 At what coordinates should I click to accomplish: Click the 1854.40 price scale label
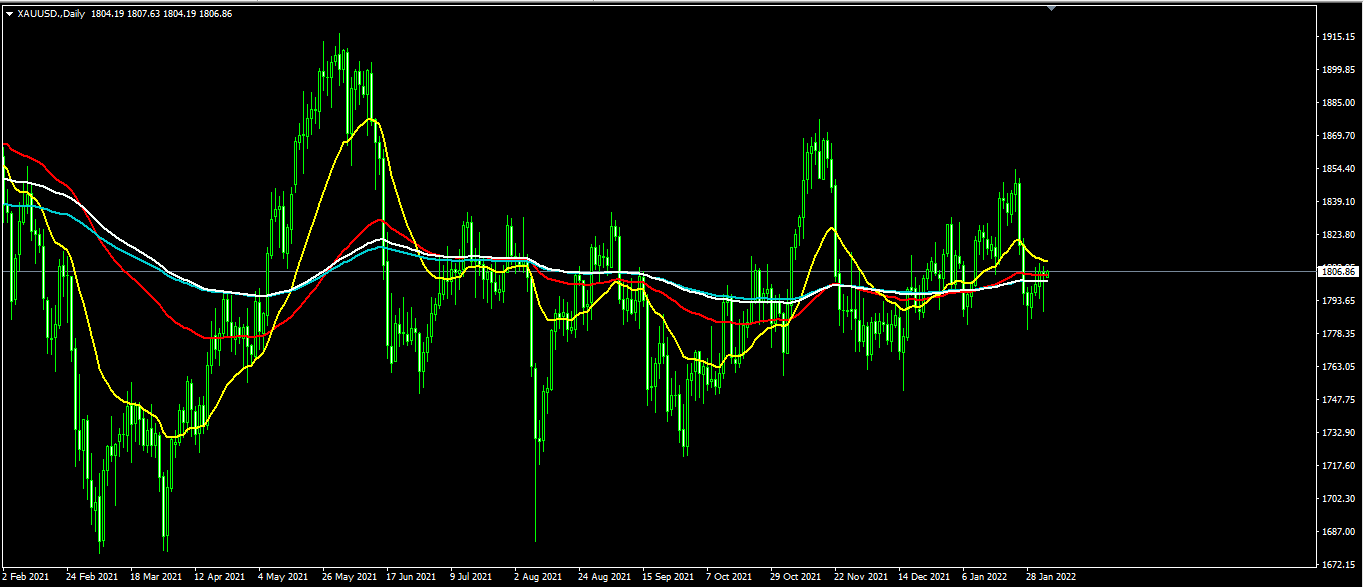1337,169
